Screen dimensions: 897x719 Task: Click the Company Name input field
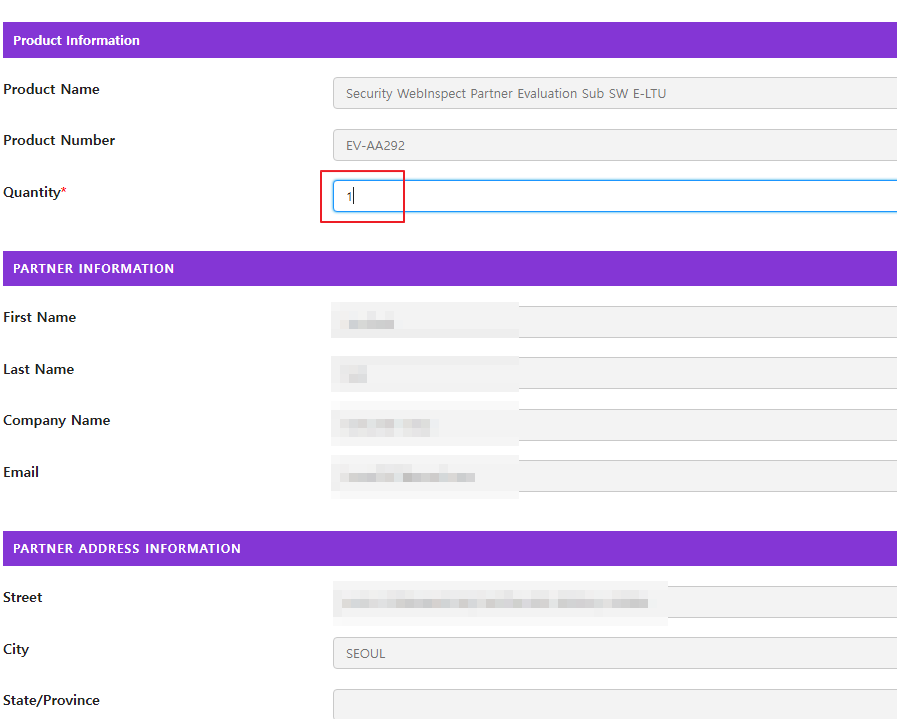[615, 424]
